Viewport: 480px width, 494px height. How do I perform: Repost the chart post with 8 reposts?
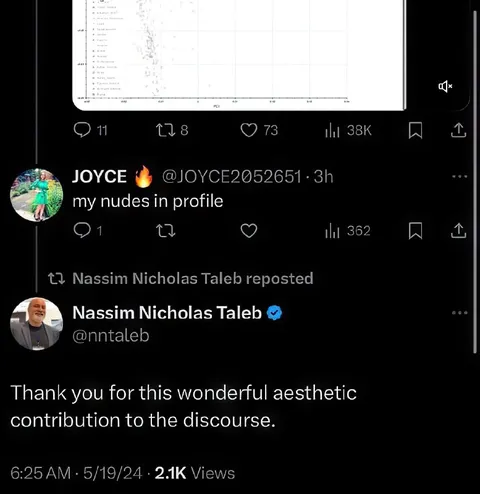click(172, 130)
